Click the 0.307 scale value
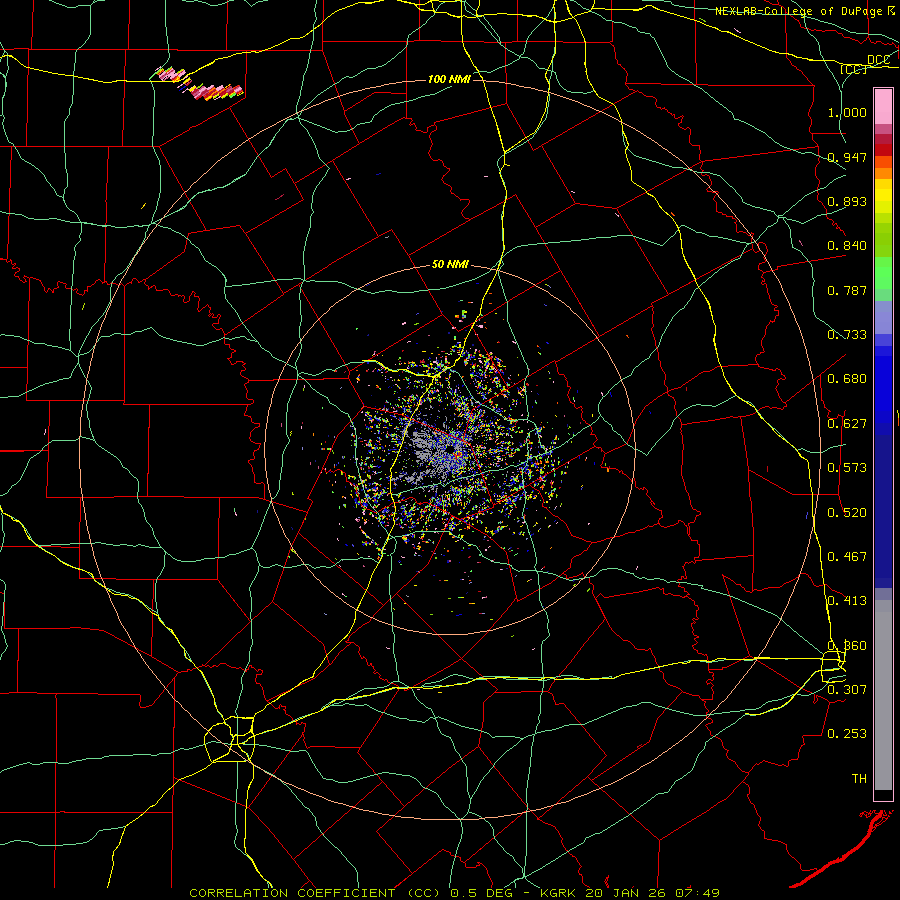 tap(847, 689)
